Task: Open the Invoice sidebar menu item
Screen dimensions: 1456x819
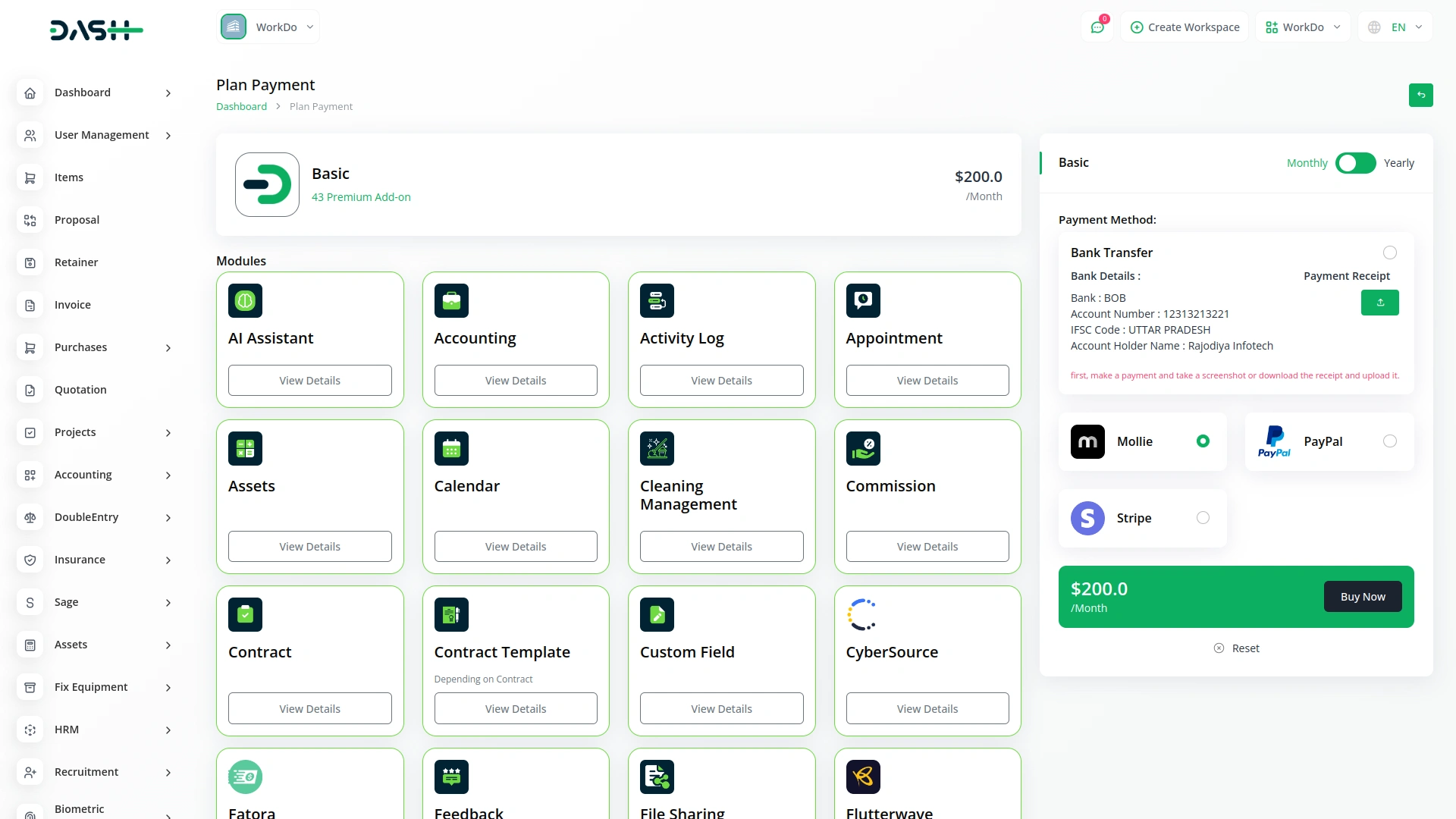Action: point(73,305)
